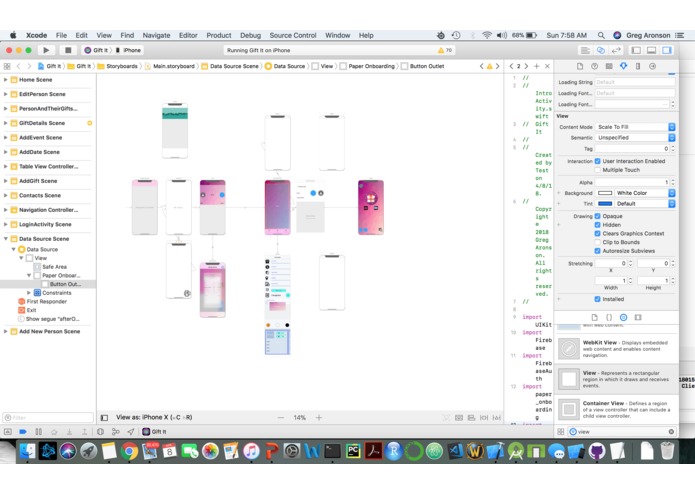695x494 pixels.
Task: Toggle the debug area visibility
Action: tap(652, 50)
